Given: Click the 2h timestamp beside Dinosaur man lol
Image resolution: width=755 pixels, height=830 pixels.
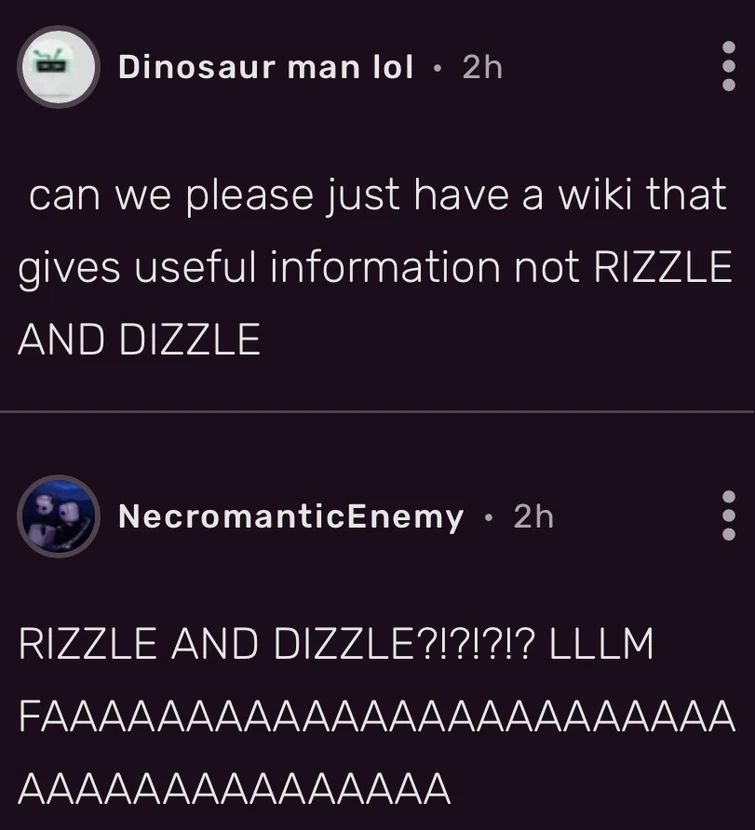Looking at the screenshot, I should coord(482,67).
